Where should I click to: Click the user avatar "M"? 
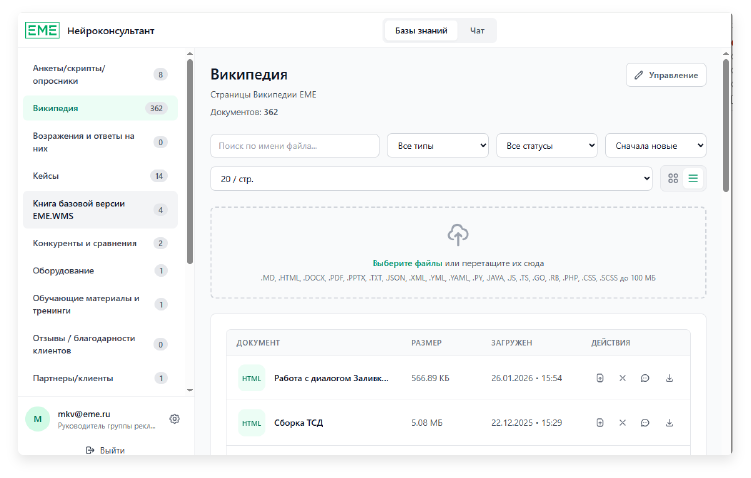(37, 419)
